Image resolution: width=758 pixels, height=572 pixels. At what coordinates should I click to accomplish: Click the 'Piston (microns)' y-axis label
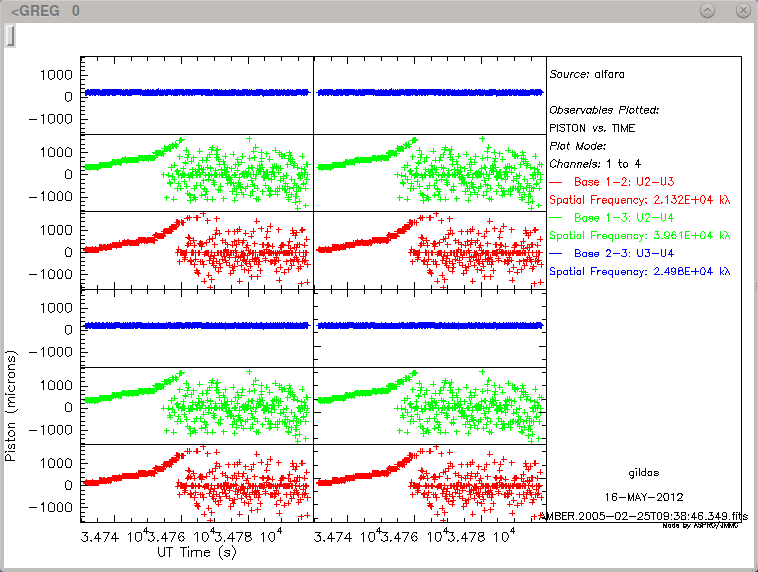coord(12,405)
